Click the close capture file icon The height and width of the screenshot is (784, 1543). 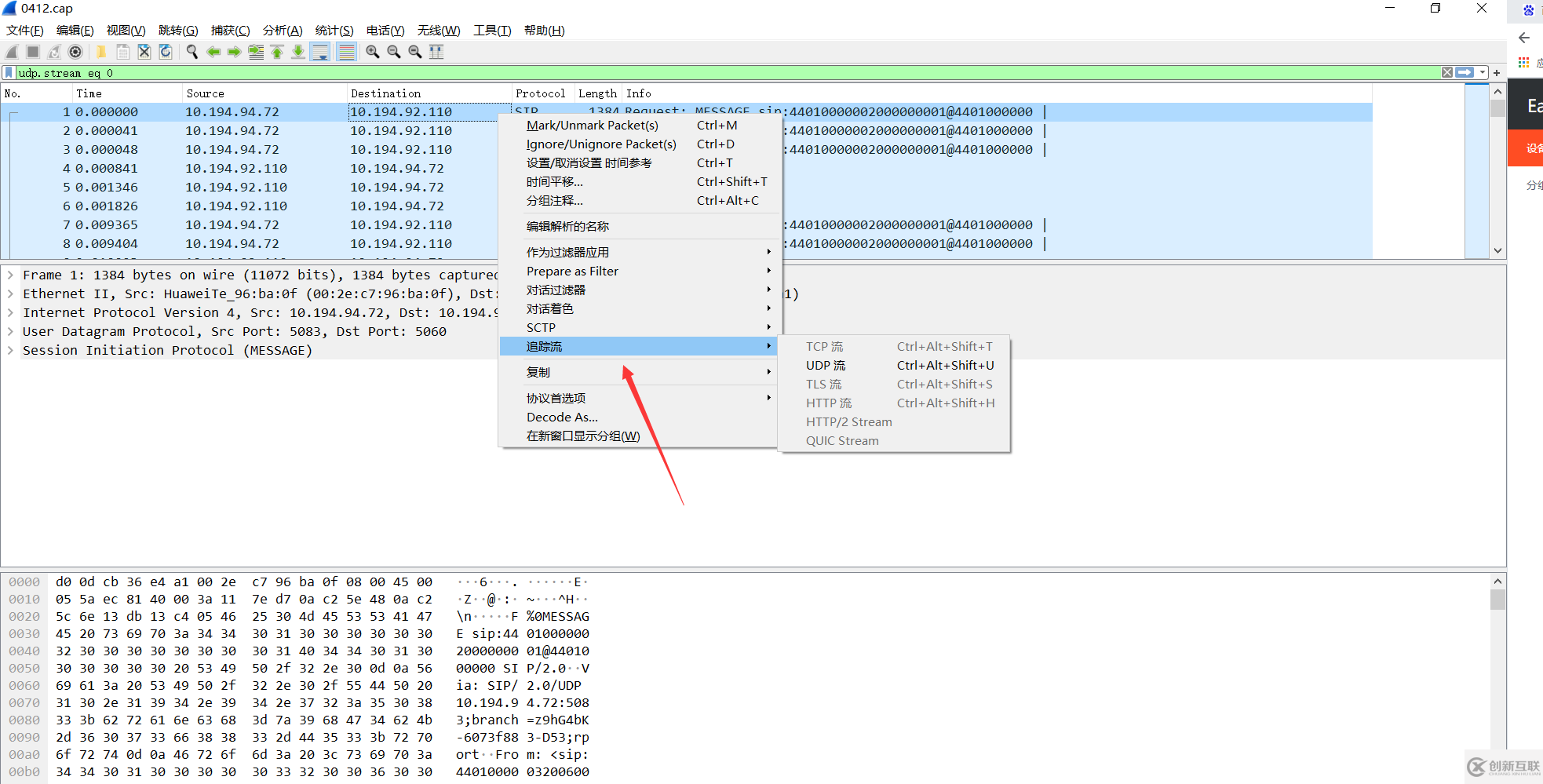click(144, 52)
